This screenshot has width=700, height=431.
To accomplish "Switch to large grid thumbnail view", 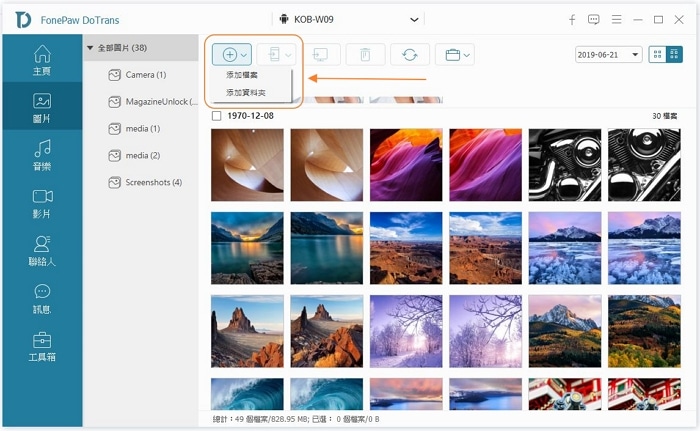I will pos(674,54).
